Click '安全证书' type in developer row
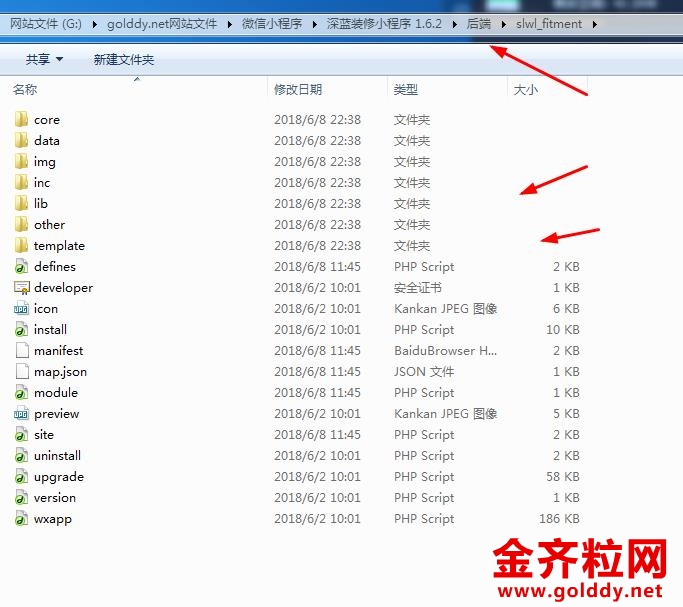 click(418, 287)
